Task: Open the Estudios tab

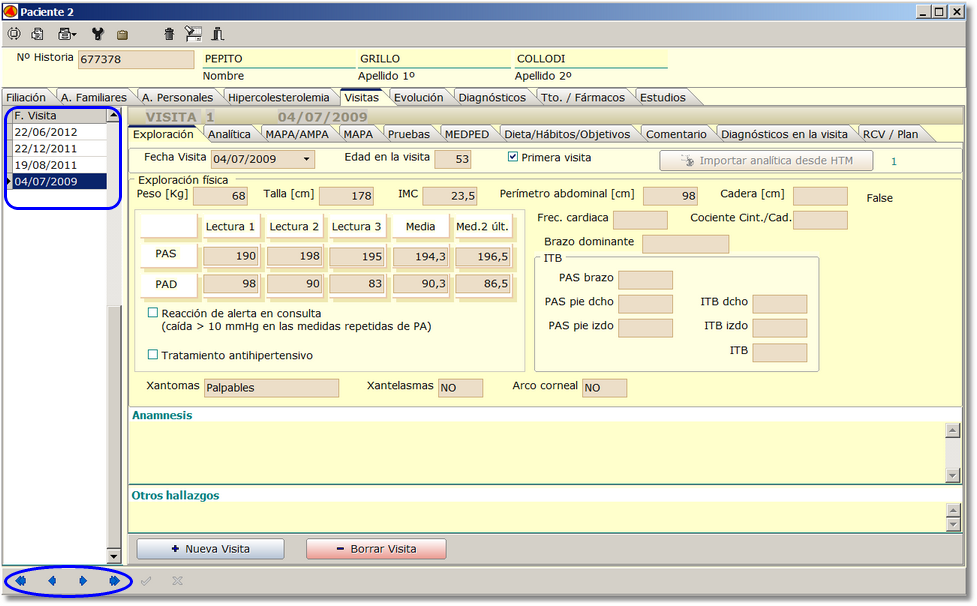Action: [x=663, y=97]
